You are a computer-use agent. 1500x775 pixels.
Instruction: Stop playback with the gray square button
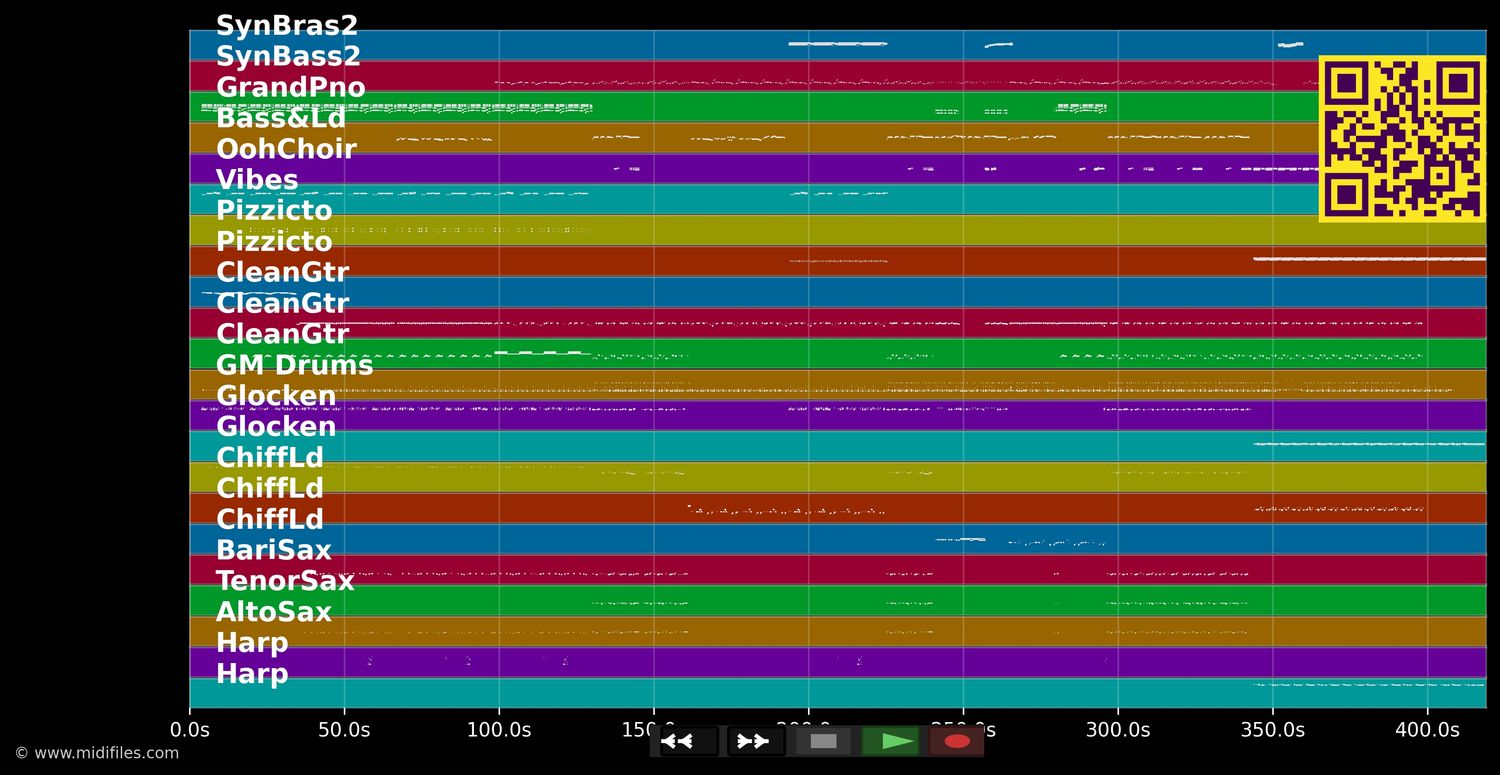pos(823,741)
